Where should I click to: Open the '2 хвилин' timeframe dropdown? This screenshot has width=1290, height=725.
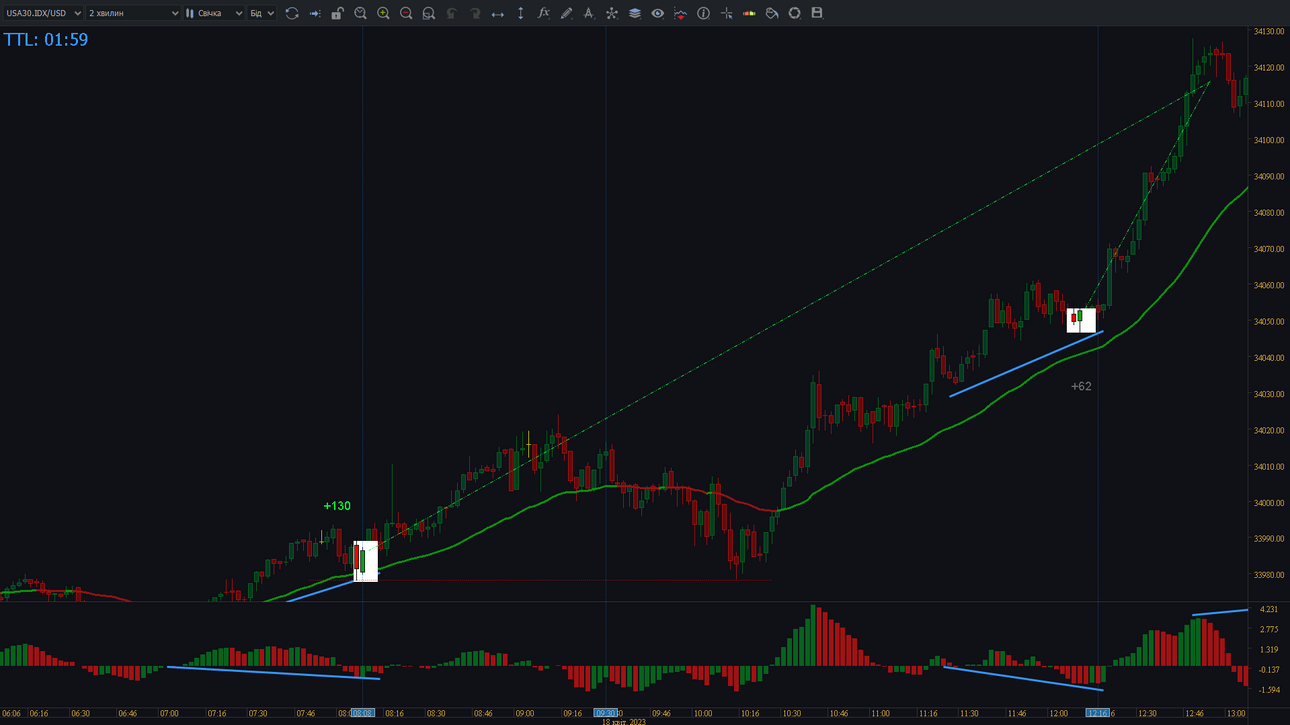tap(133, 13)
